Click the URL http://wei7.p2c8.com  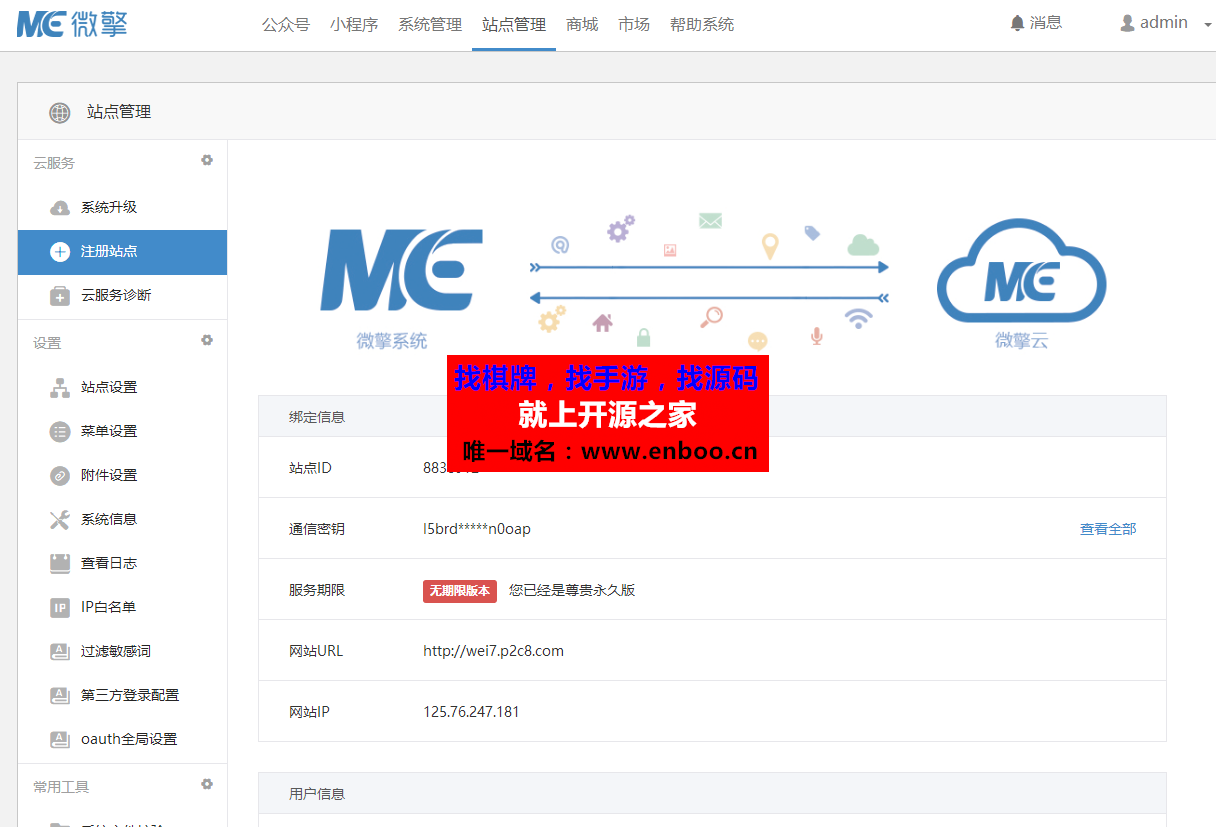(x=493, y=651)
